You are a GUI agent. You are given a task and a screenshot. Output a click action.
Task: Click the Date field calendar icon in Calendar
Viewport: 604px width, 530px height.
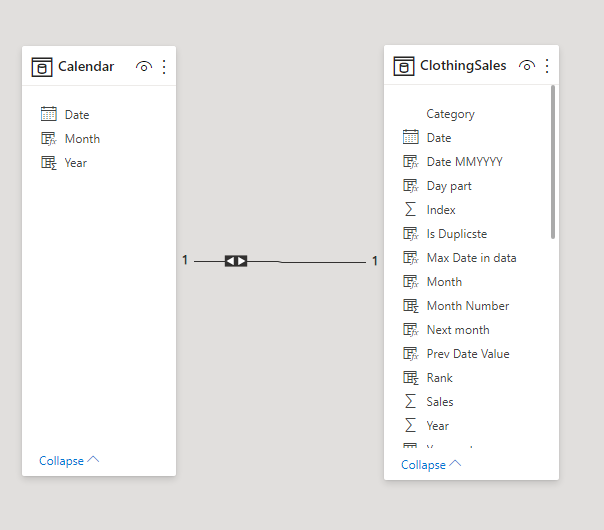pyautogui.click(x=49, y=115)
